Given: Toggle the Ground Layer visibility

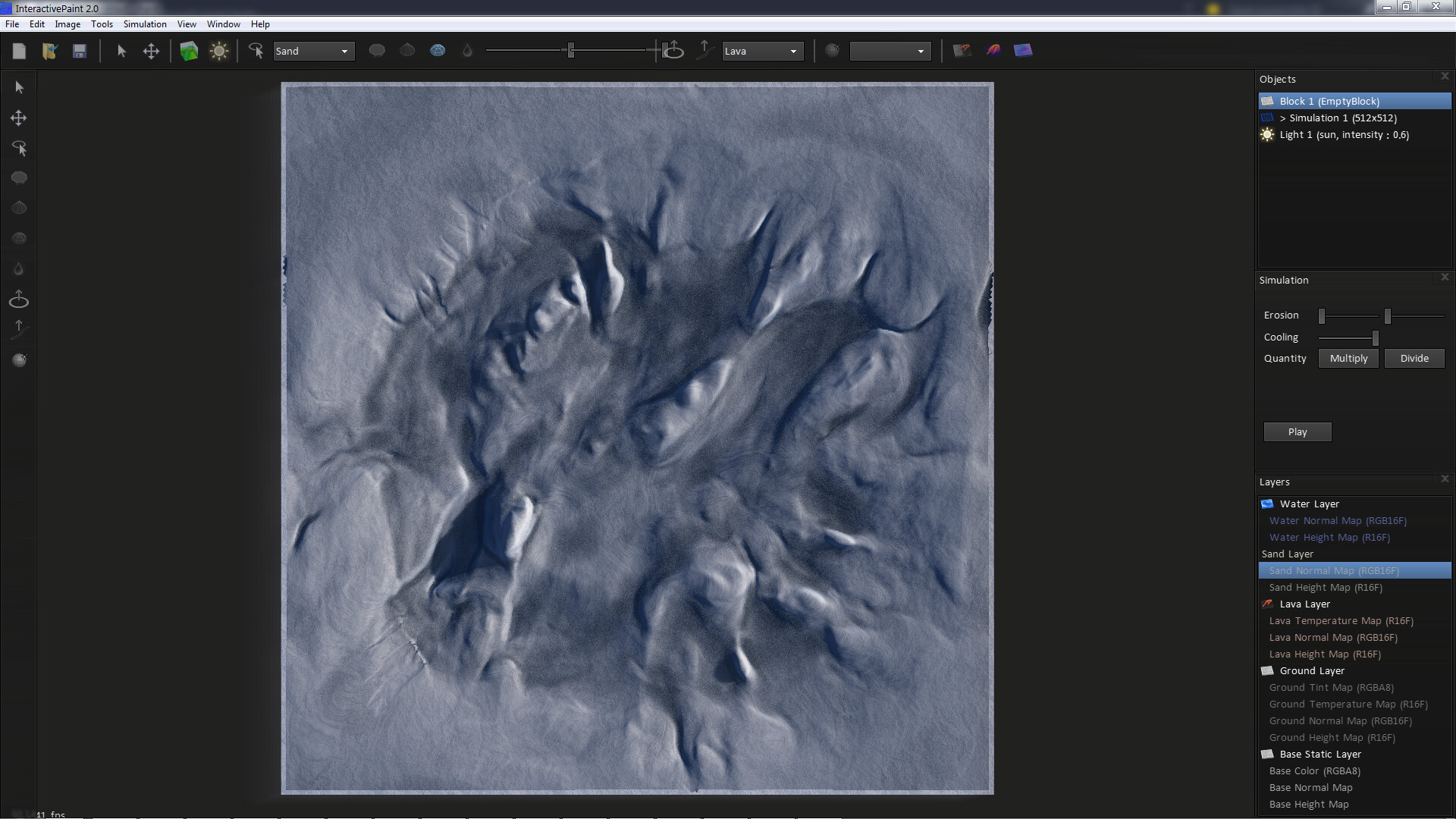Looking at the screenshot, I should tap(1266, 670).
